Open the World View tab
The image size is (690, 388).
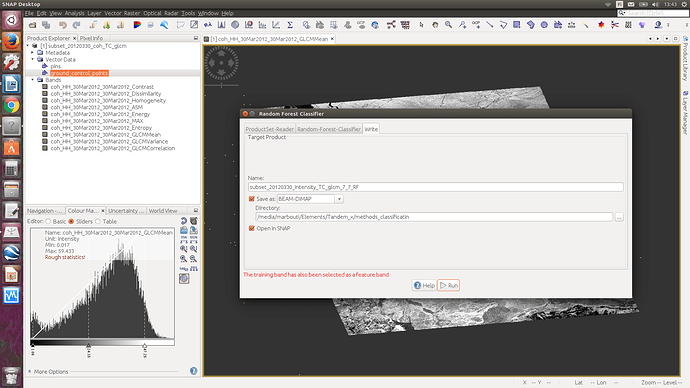pyautogui.click(x=163, y=211)
